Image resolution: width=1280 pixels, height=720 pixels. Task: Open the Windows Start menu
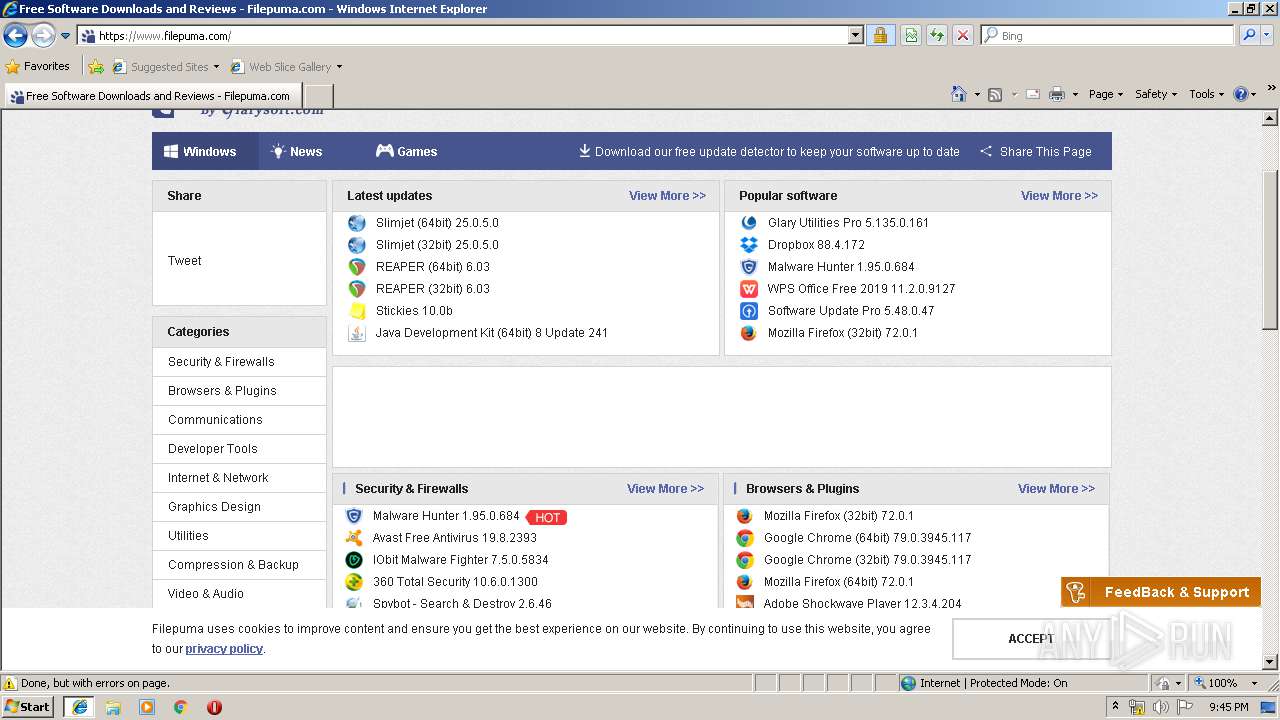coord(27,707)
